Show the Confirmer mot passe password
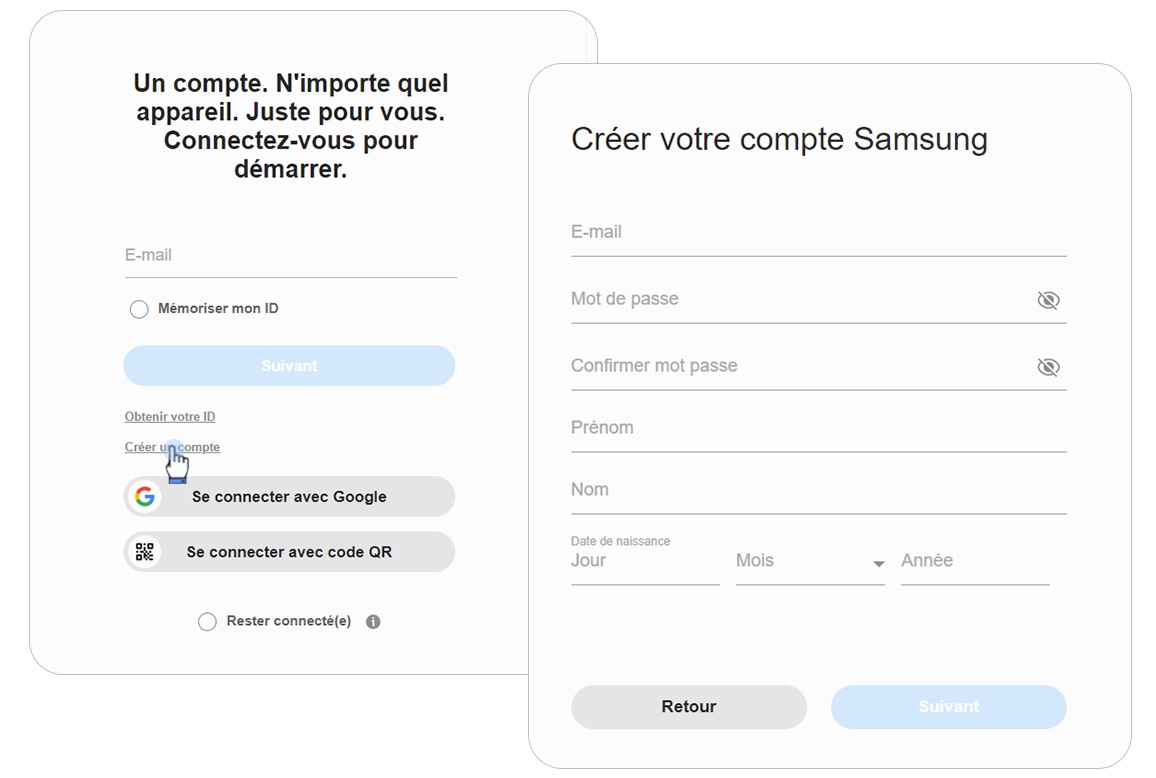 tap(1048, 366)
